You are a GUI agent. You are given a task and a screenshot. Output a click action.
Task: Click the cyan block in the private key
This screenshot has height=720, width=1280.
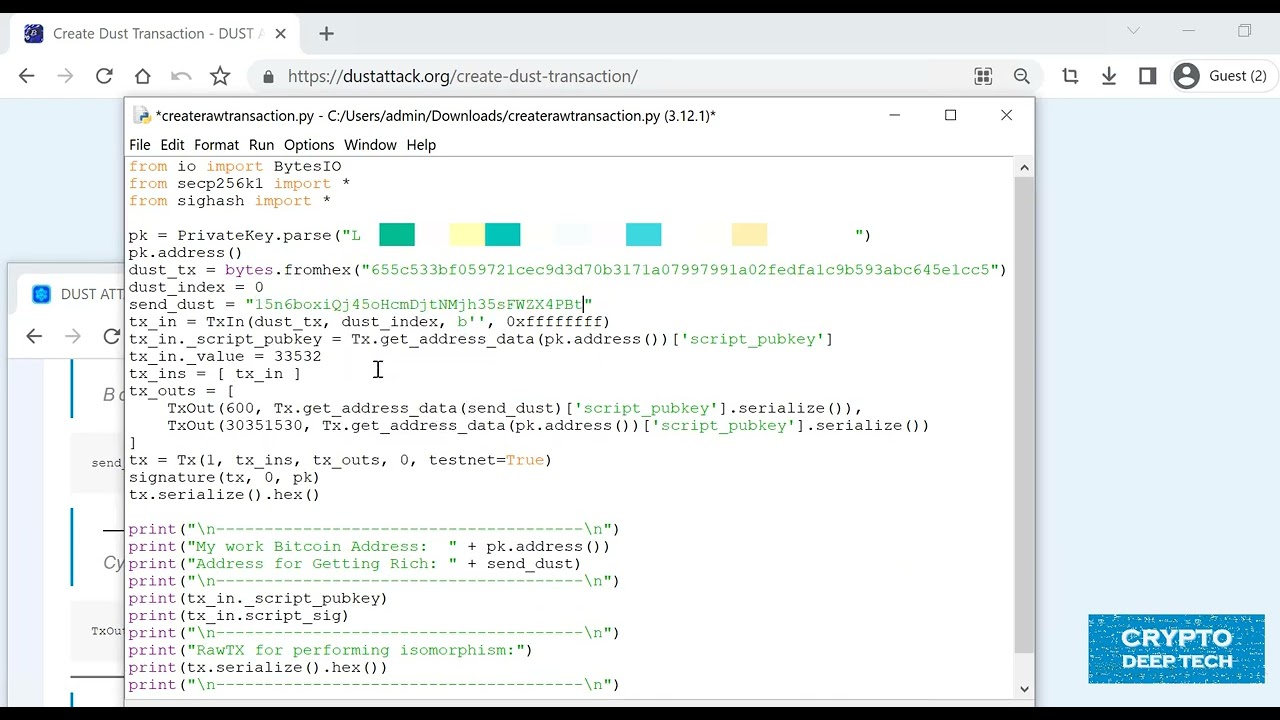644,235
